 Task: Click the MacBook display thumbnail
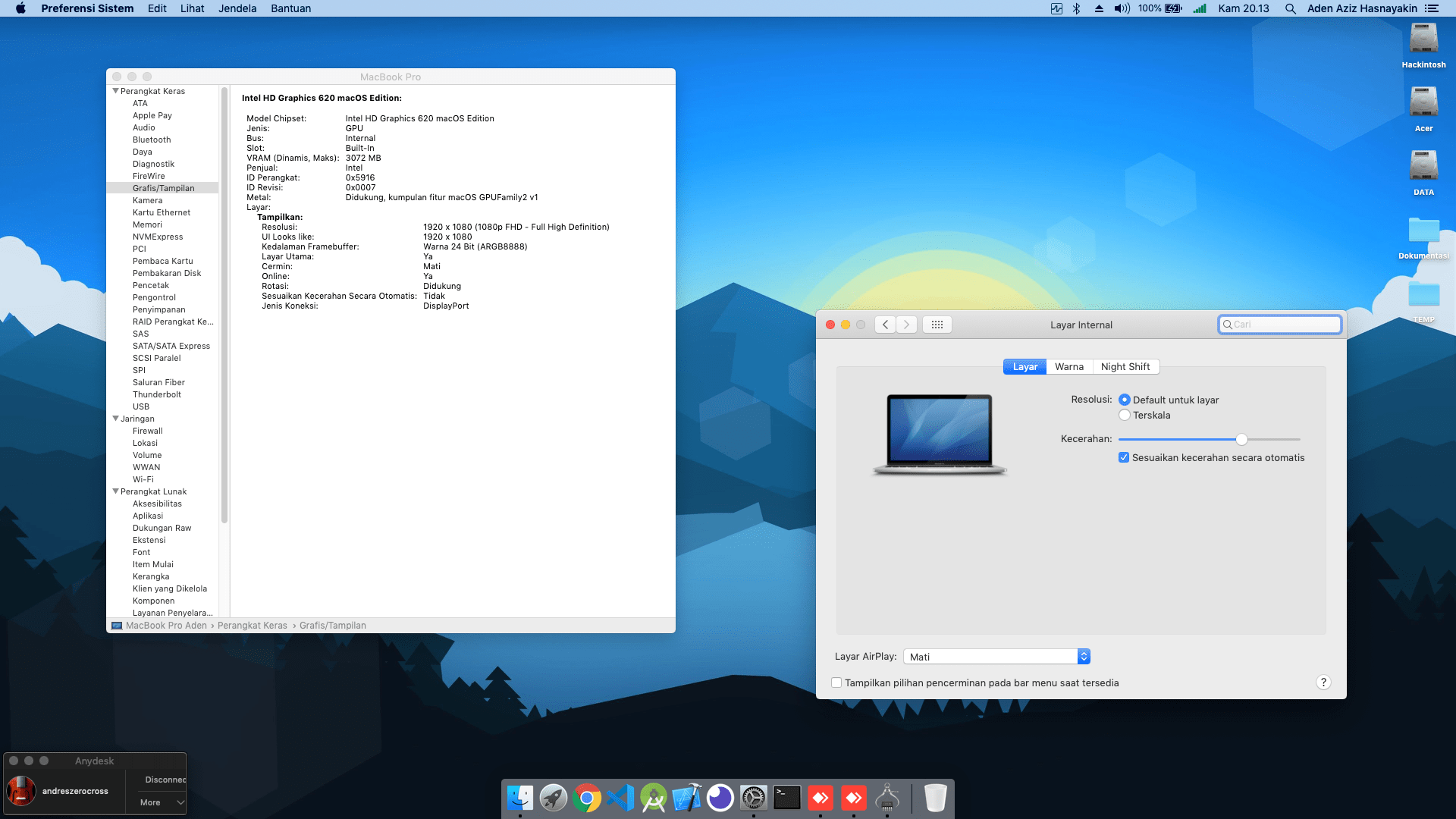coord(940,435)
